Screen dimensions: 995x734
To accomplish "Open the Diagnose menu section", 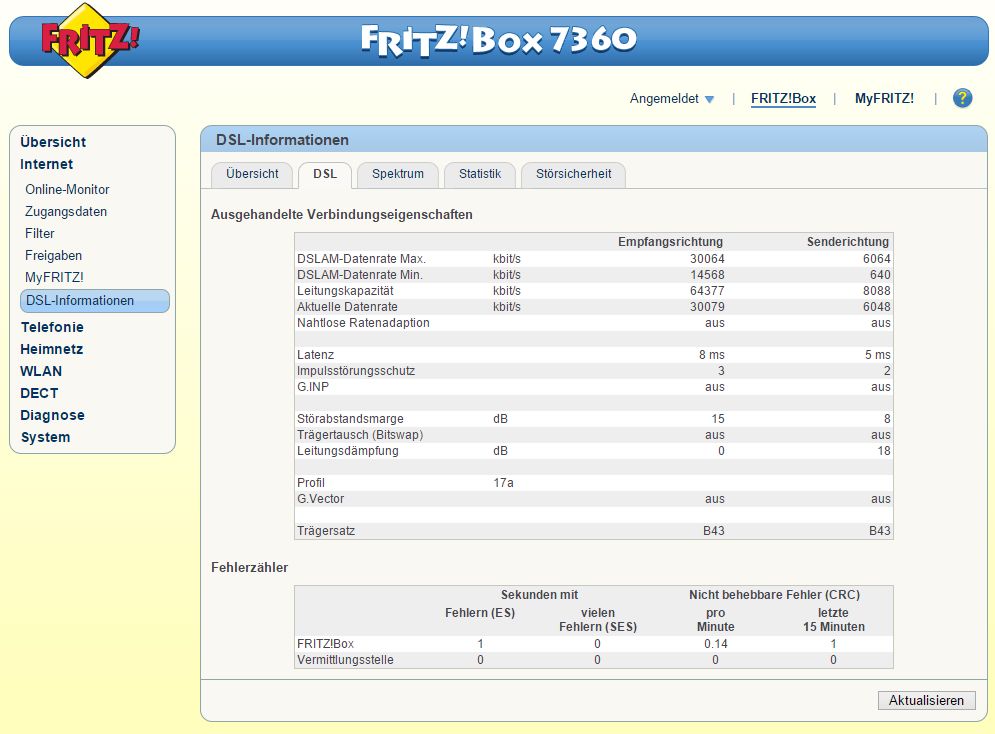I will click(x=52, y=415).
